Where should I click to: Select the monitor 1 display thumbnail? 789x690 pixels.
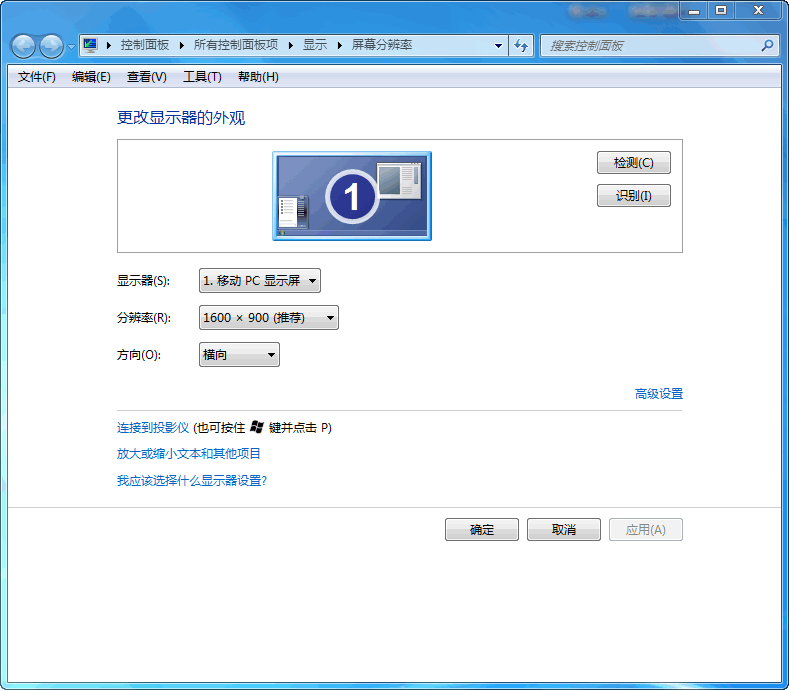(x=351, y=196)
